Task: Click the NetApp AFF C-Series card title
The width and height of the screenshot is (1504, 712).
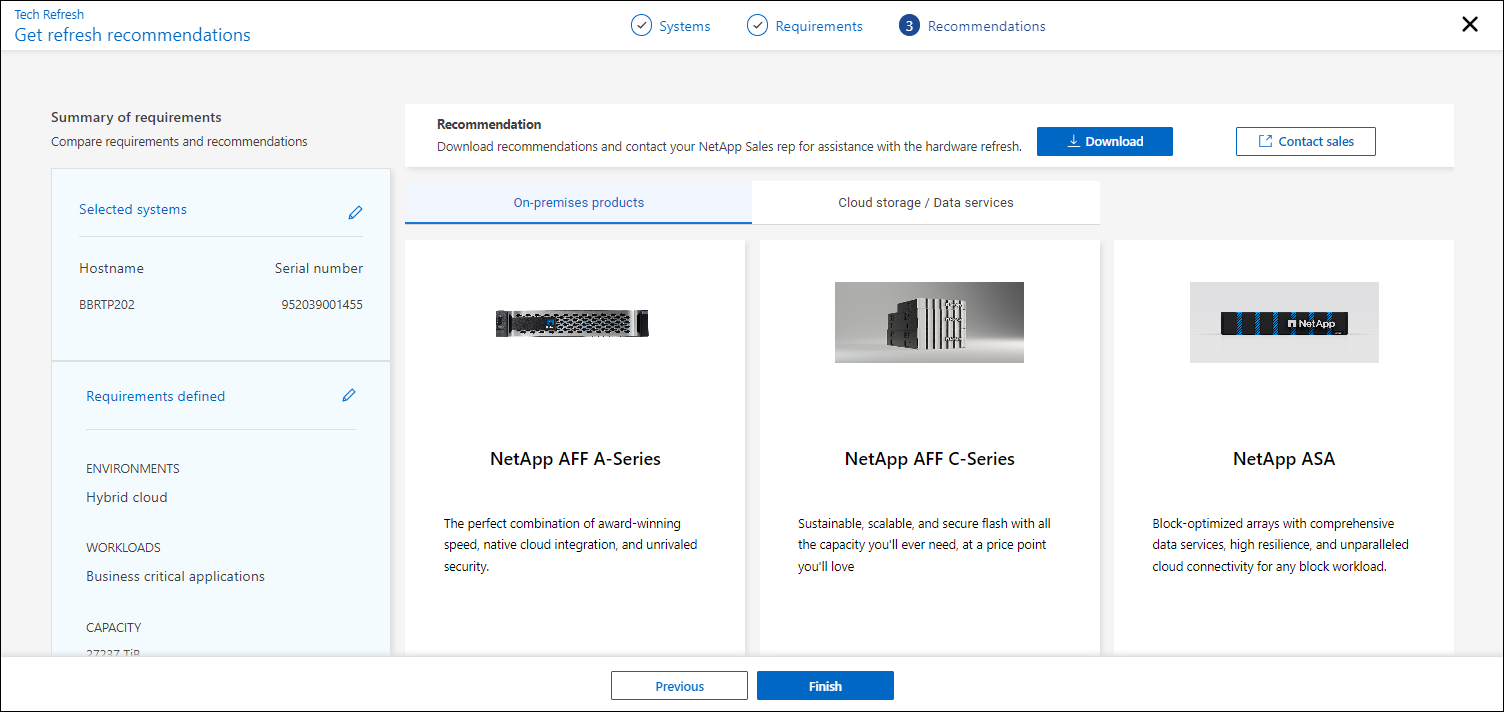Action: [x=929, y=458]
